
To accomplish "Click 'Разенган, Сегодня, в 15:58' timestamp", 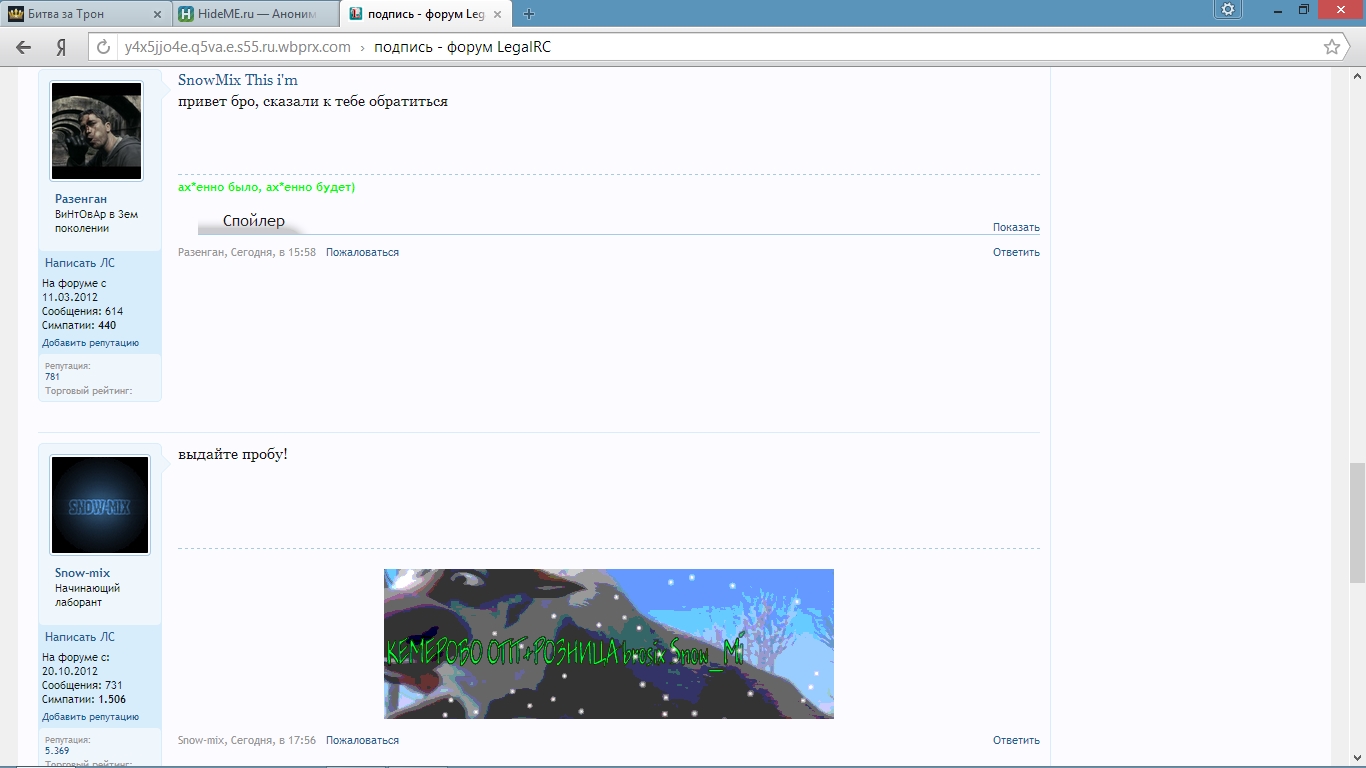I will pyautogui.click(x=247, y=252).
